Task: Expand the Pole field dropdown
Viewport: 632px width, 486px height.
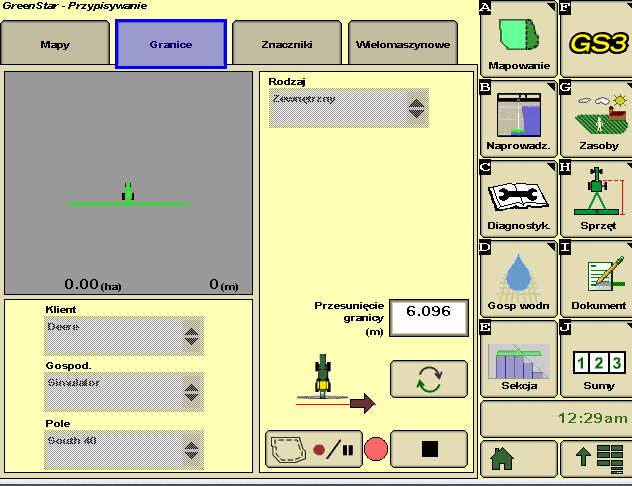Action: coord(124,450)
